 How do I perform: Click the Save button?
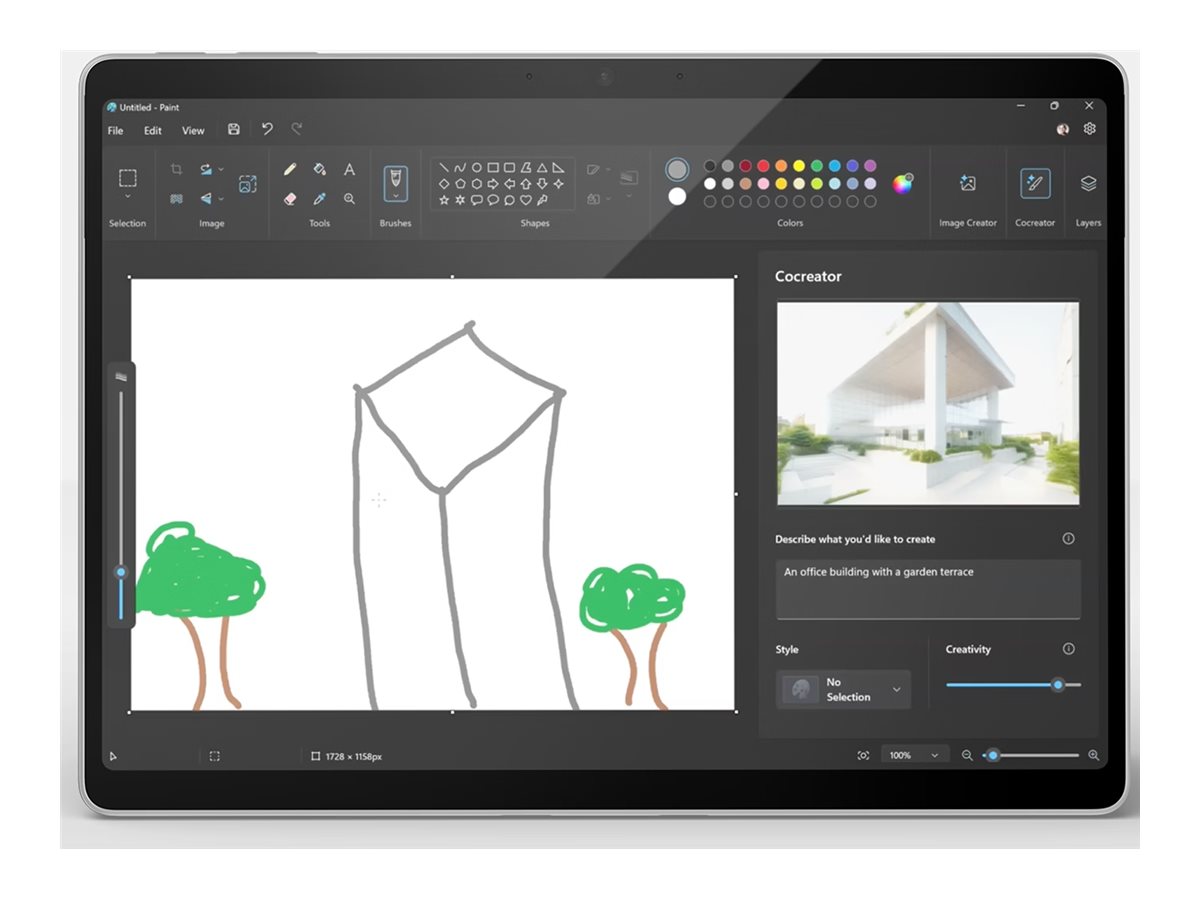(x=233, y=129)
